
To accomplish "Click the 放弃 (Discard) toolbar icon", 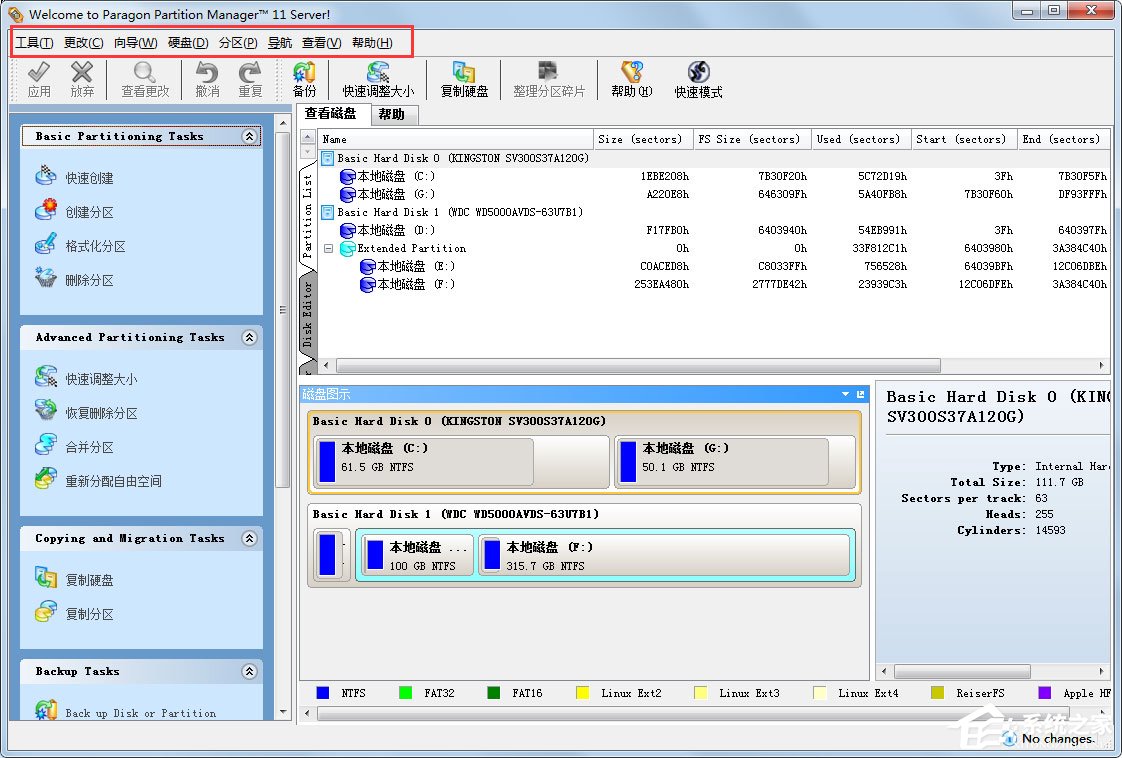I will coord(82,79).
